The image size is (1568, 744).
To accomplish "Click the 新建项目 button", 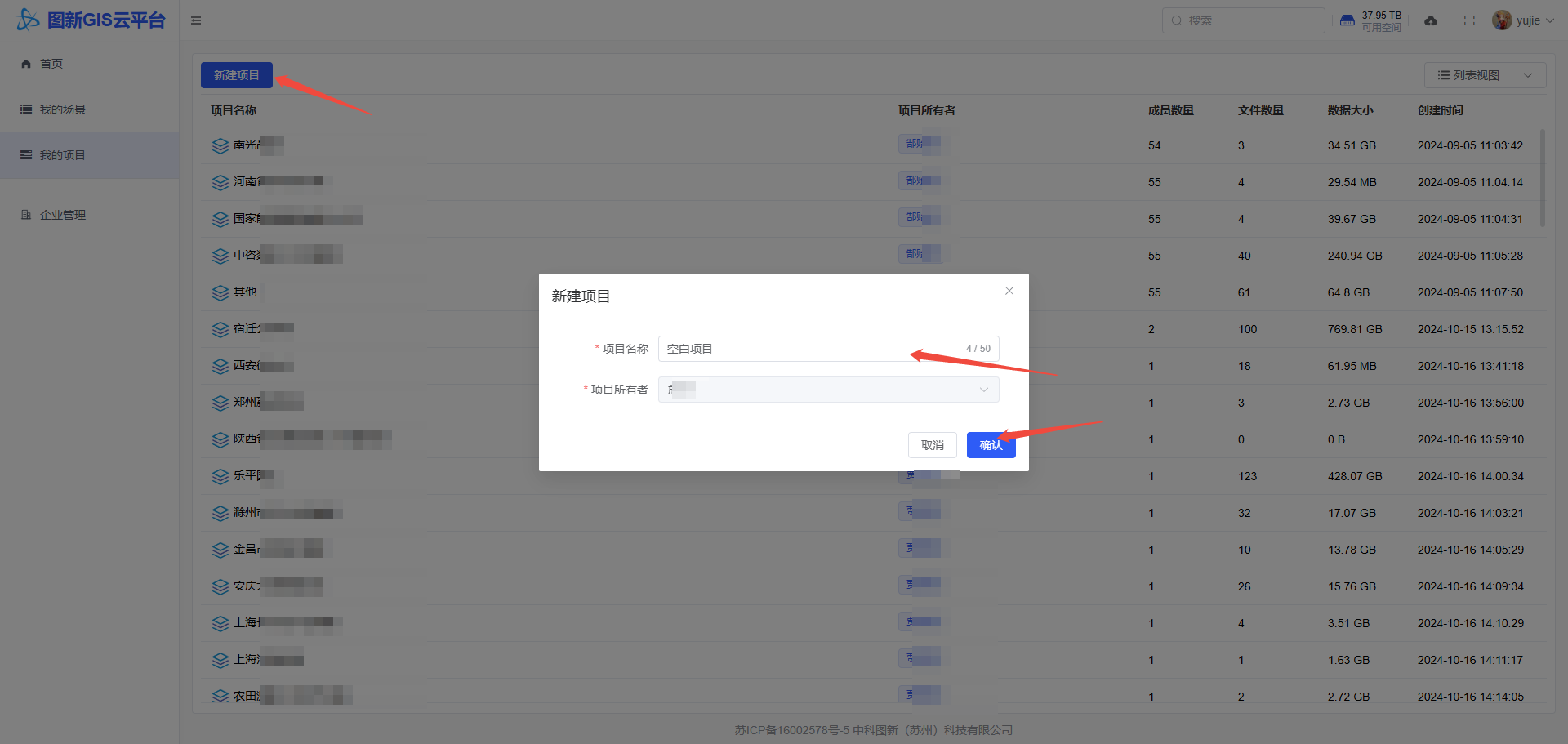I will (x=237, y=75).
